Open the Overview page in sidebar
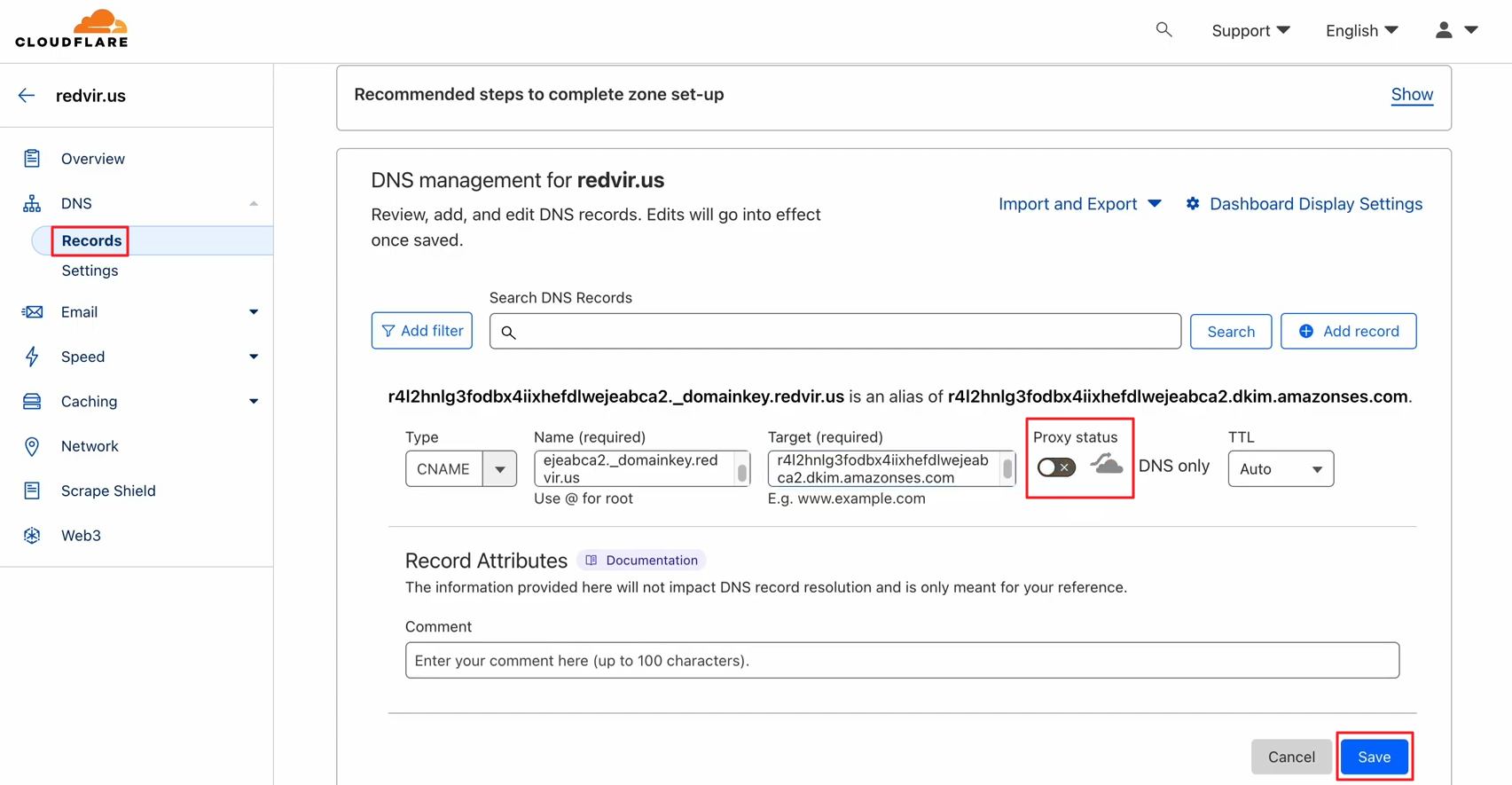 click(93, 159)
